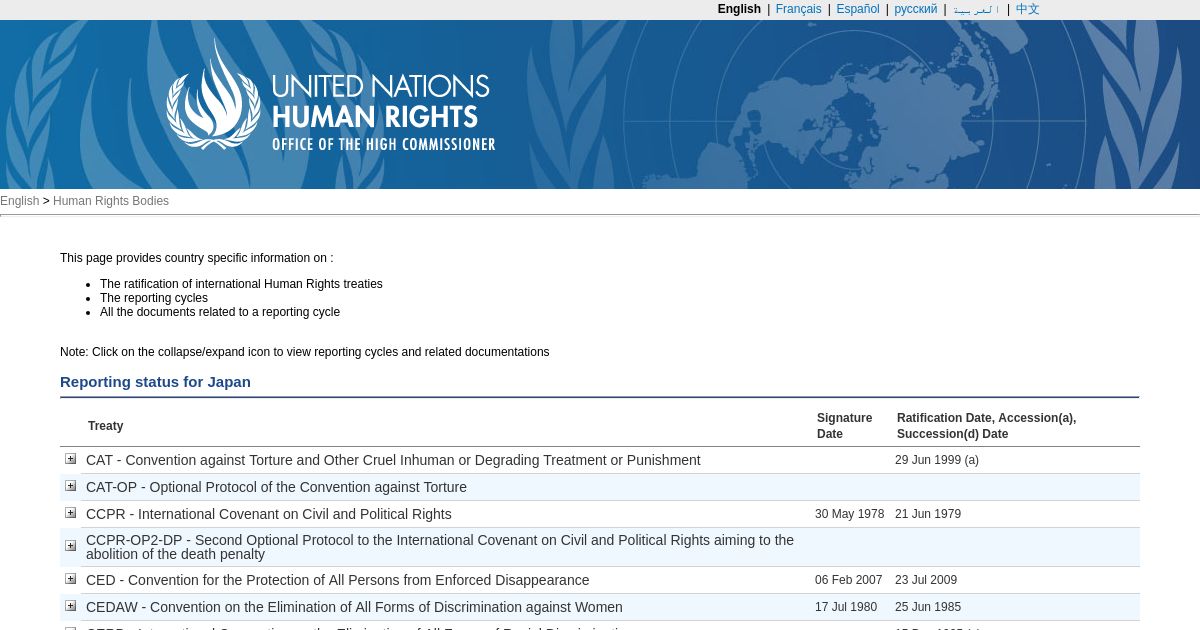
Task: Click the Signature Date column header
Action: coord(844,426)
